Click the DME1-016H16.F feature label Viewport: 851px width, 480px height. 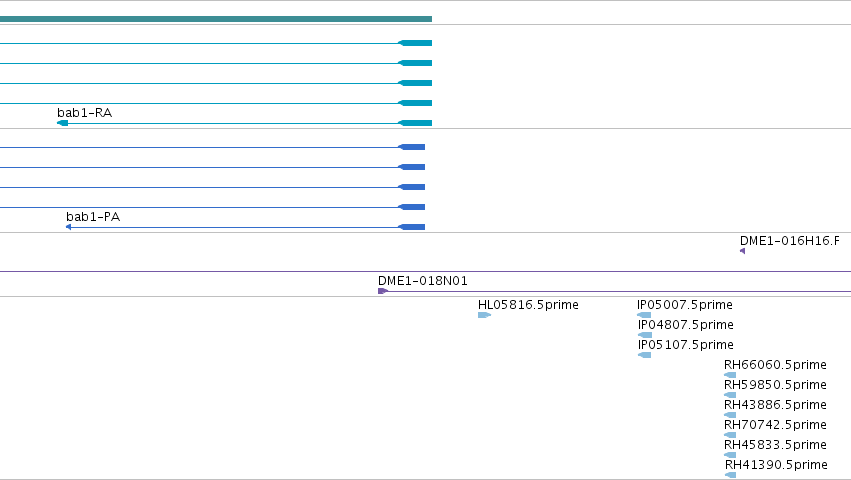[789, 241]
